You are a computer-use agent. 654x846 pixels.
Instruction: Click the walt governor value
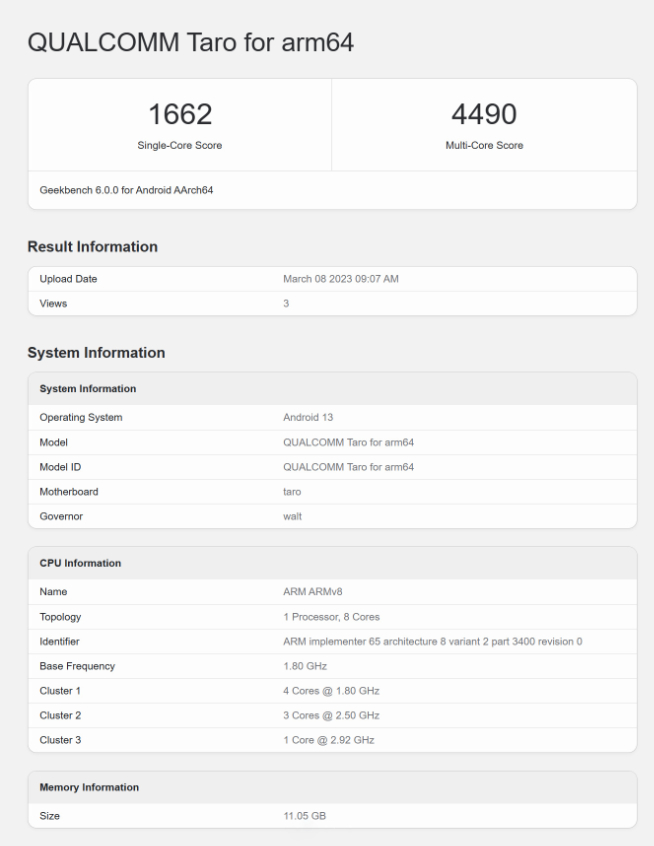[x=294, y=517]
